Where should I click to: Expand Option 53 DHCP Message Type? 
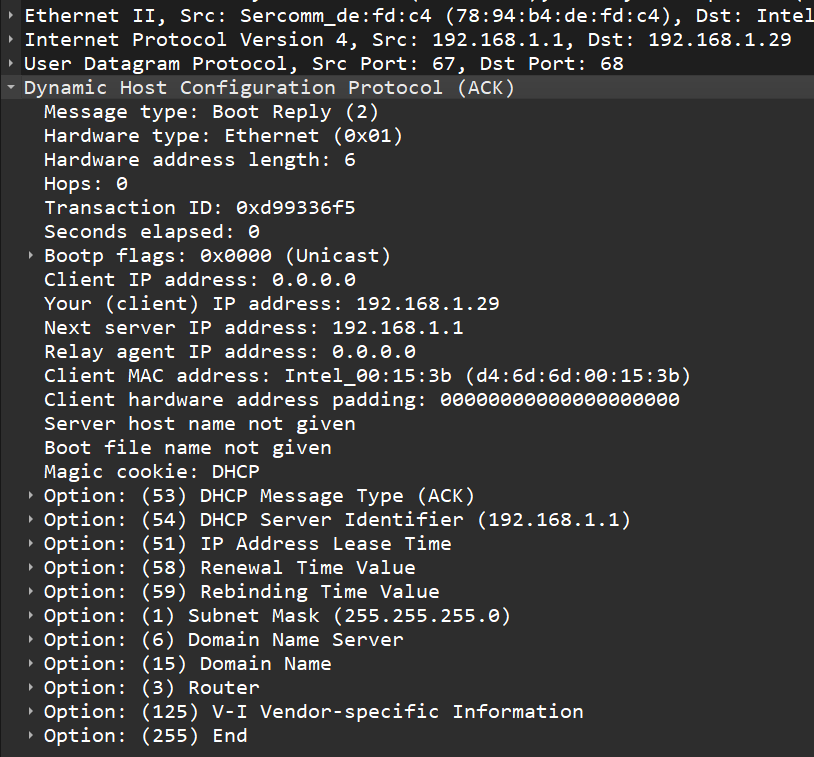pyautogui.click(x=32, y=496)
